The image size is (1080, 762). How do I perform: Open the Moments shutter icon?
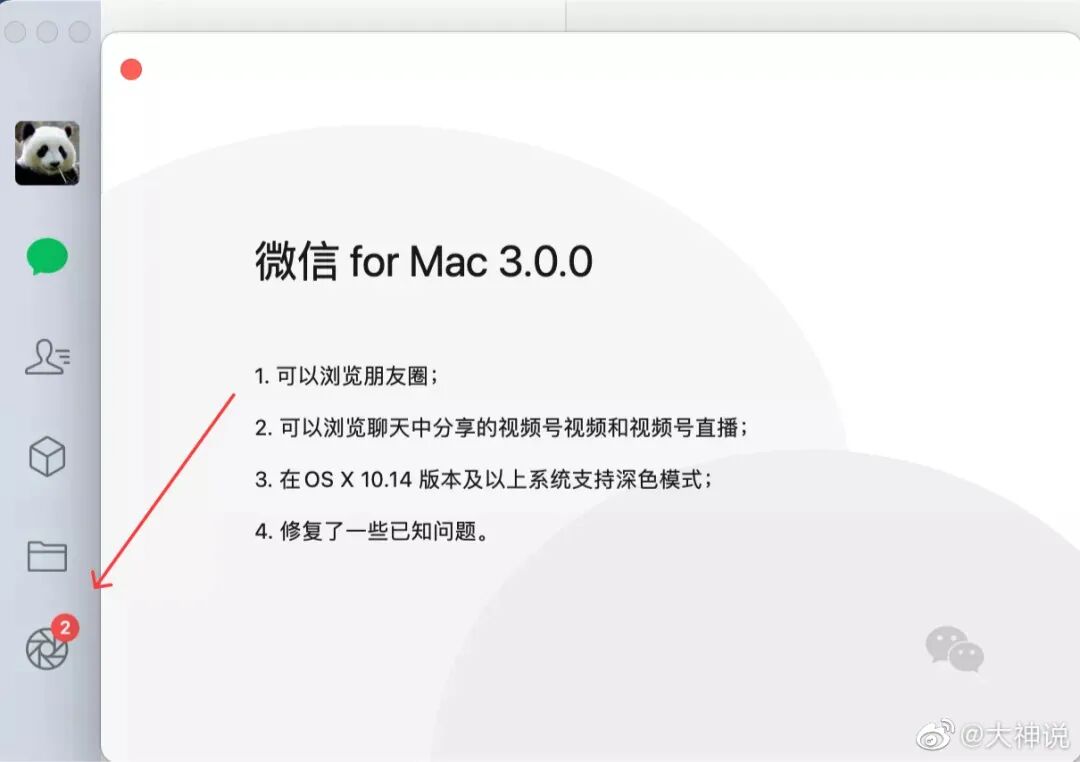tap(46, 649)
